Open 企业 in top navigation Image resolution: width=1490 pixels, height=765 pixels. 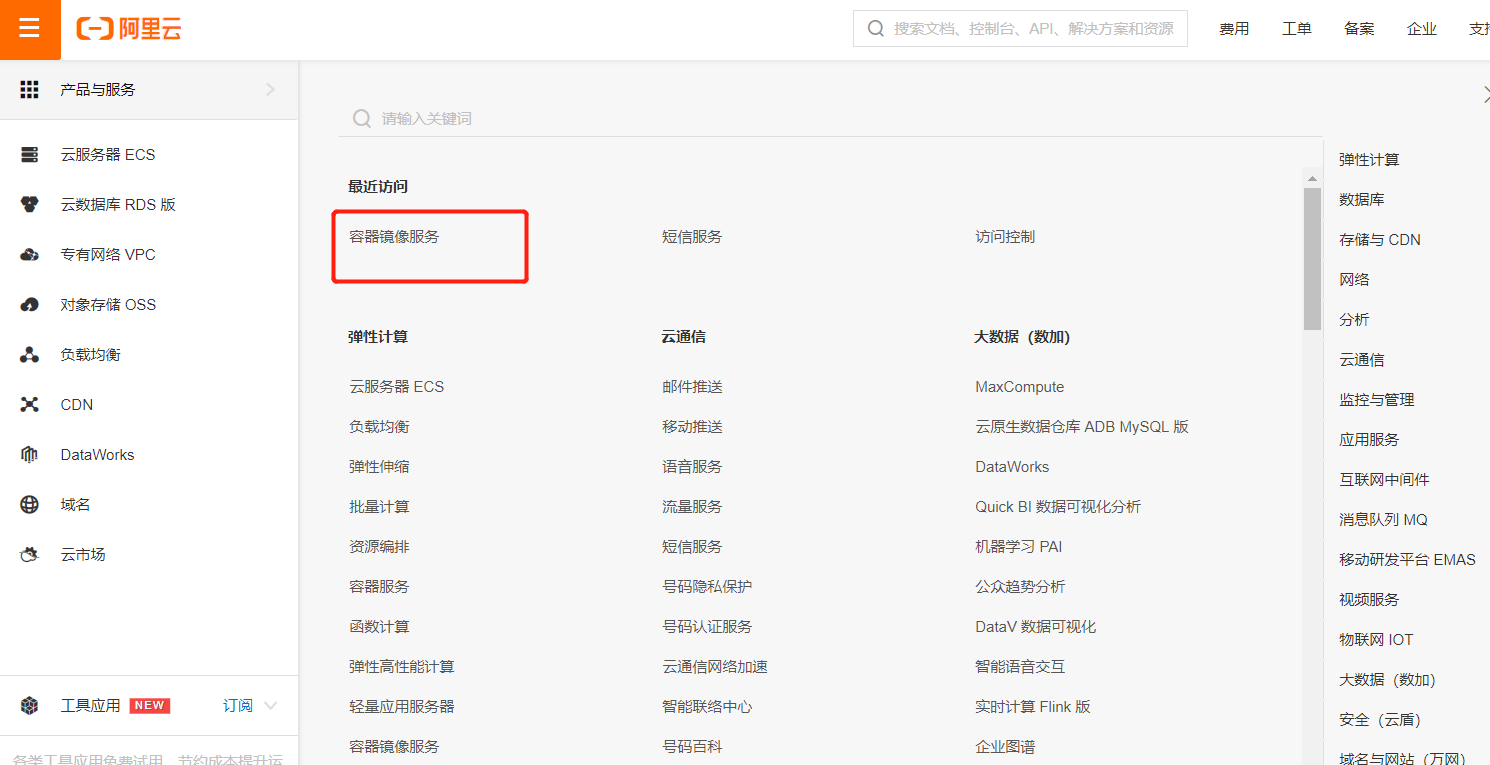[x=1422, y=29]
